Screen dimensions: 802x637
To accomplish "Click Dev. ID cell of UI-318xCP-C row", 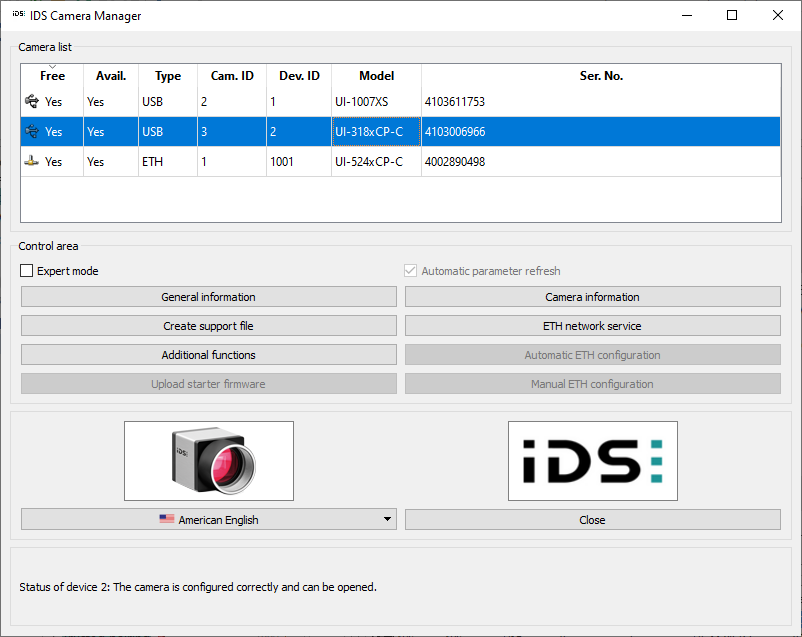I will (299, 131).
